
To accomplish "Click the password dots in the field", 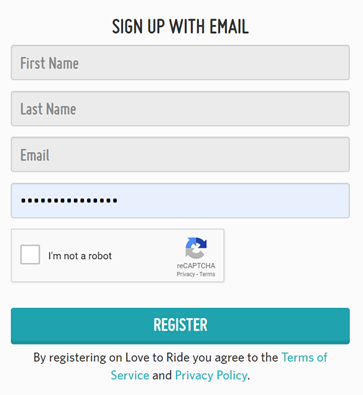I will (x=69, y=201).
